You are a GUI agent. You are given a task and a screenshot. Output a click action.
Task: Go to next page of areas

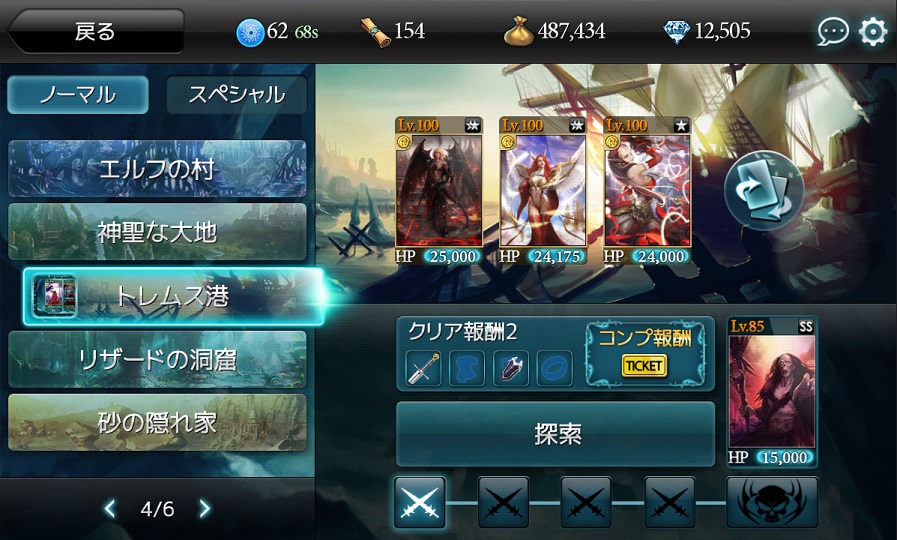click(x=205, y=508)
